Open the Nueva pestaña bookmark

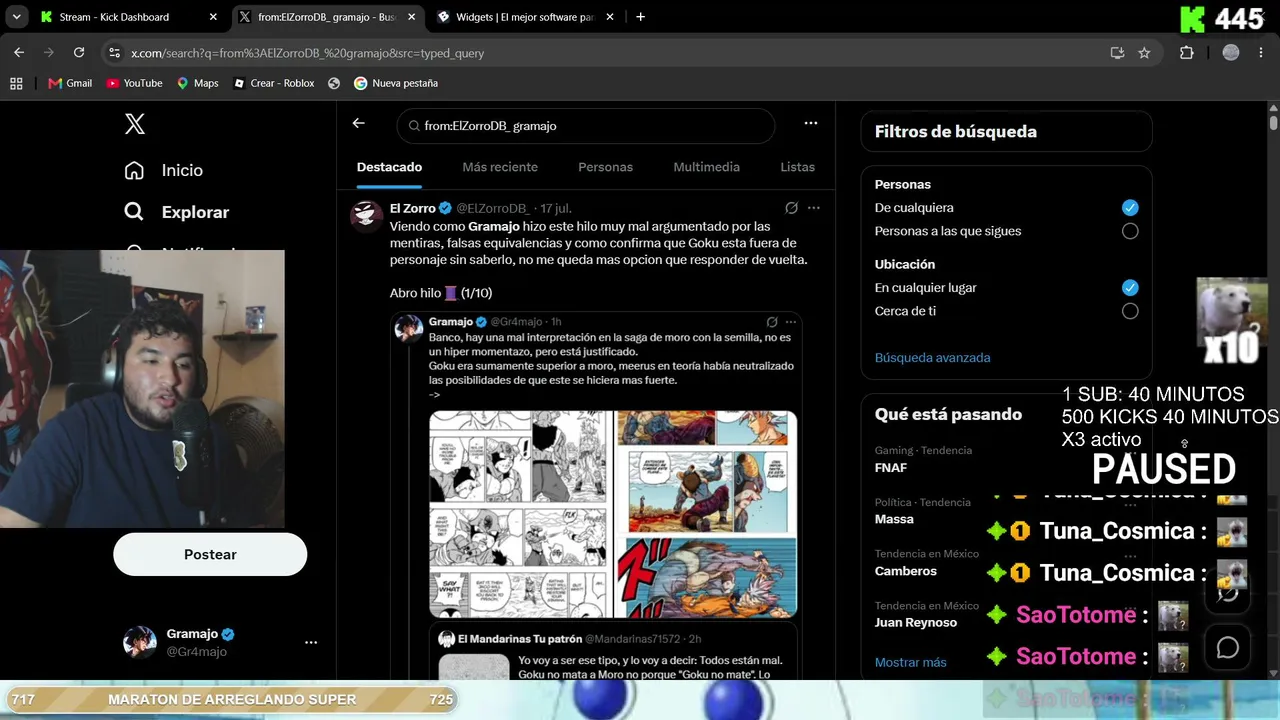[396, 83]
